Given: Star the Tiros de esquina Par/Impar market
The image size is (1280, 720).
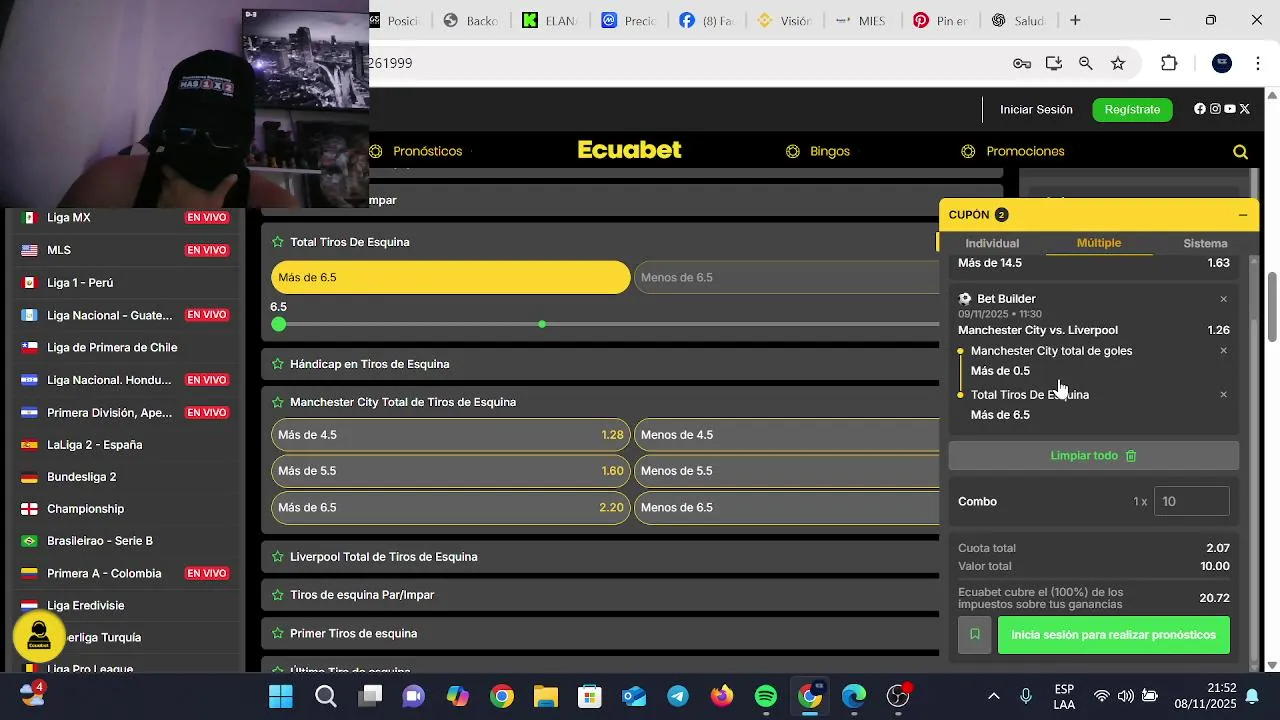Looking at the screenshot, I should pos(277,595).
